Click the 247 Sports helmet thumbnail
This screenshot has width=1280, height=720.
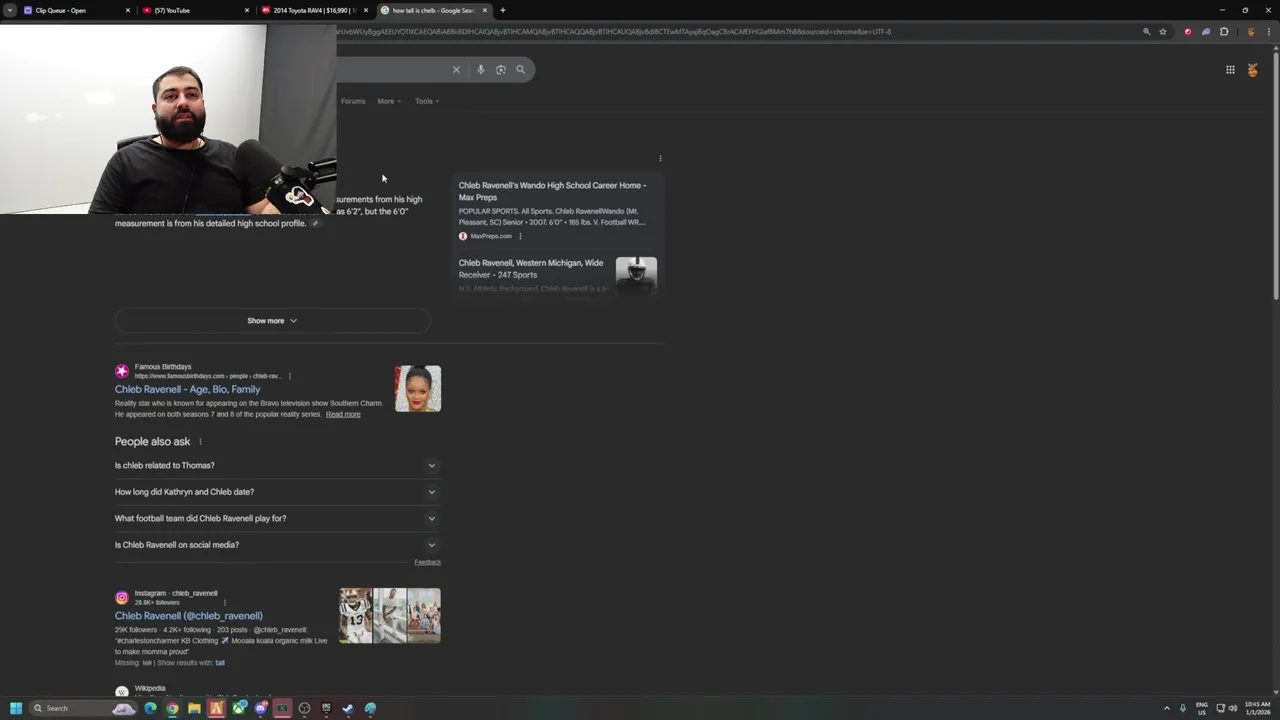pos(636,275)
